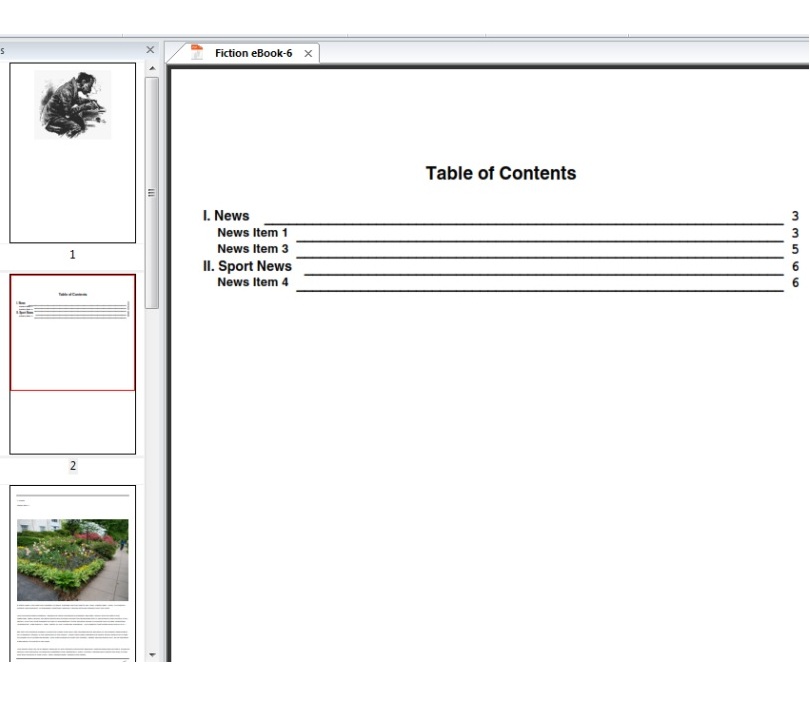Click the 'News Item 3' contents entry
This screenshot has height=728, width=810.
click(253, 249)
